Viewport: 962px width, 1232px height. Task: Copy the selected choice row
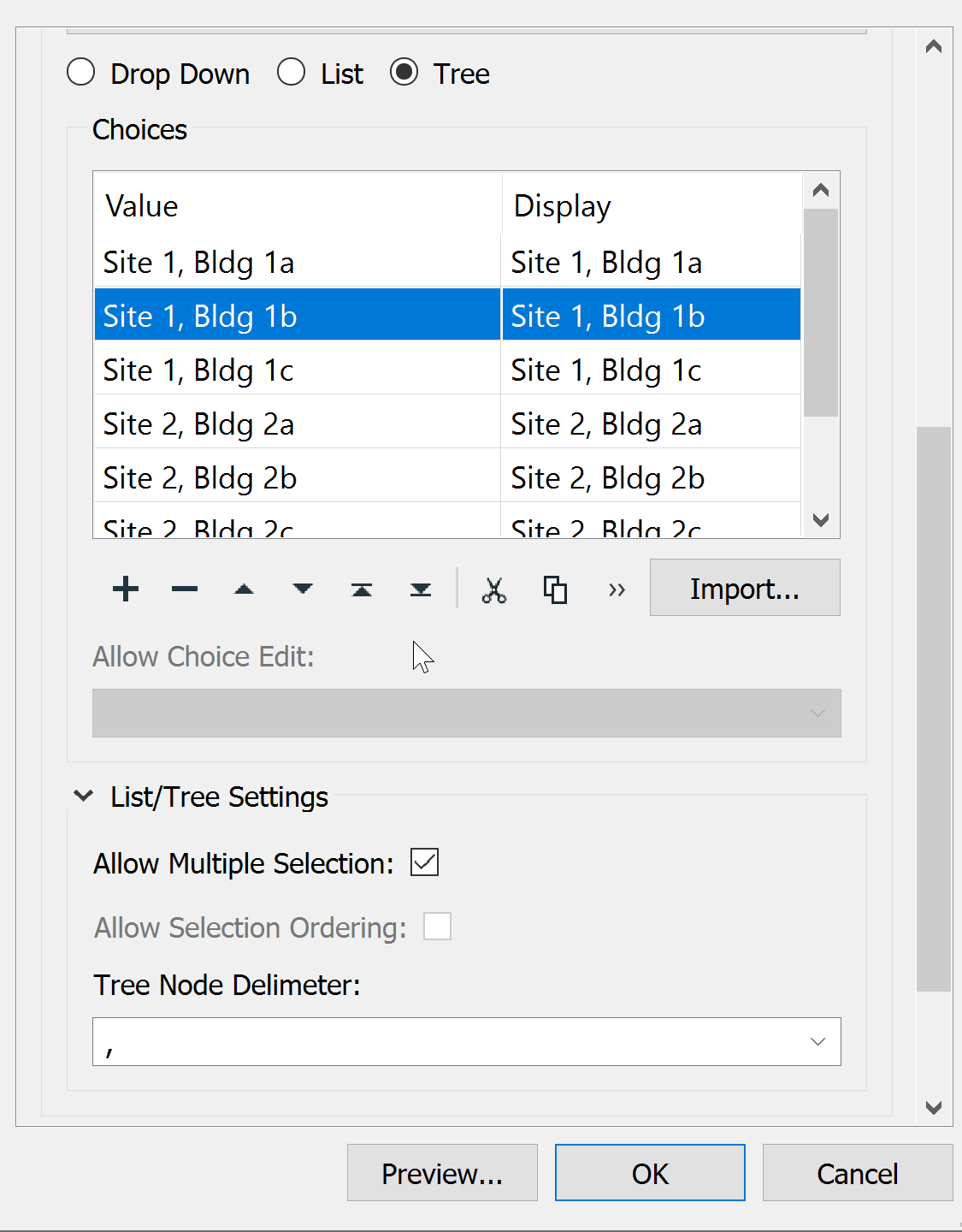(555, 590)
